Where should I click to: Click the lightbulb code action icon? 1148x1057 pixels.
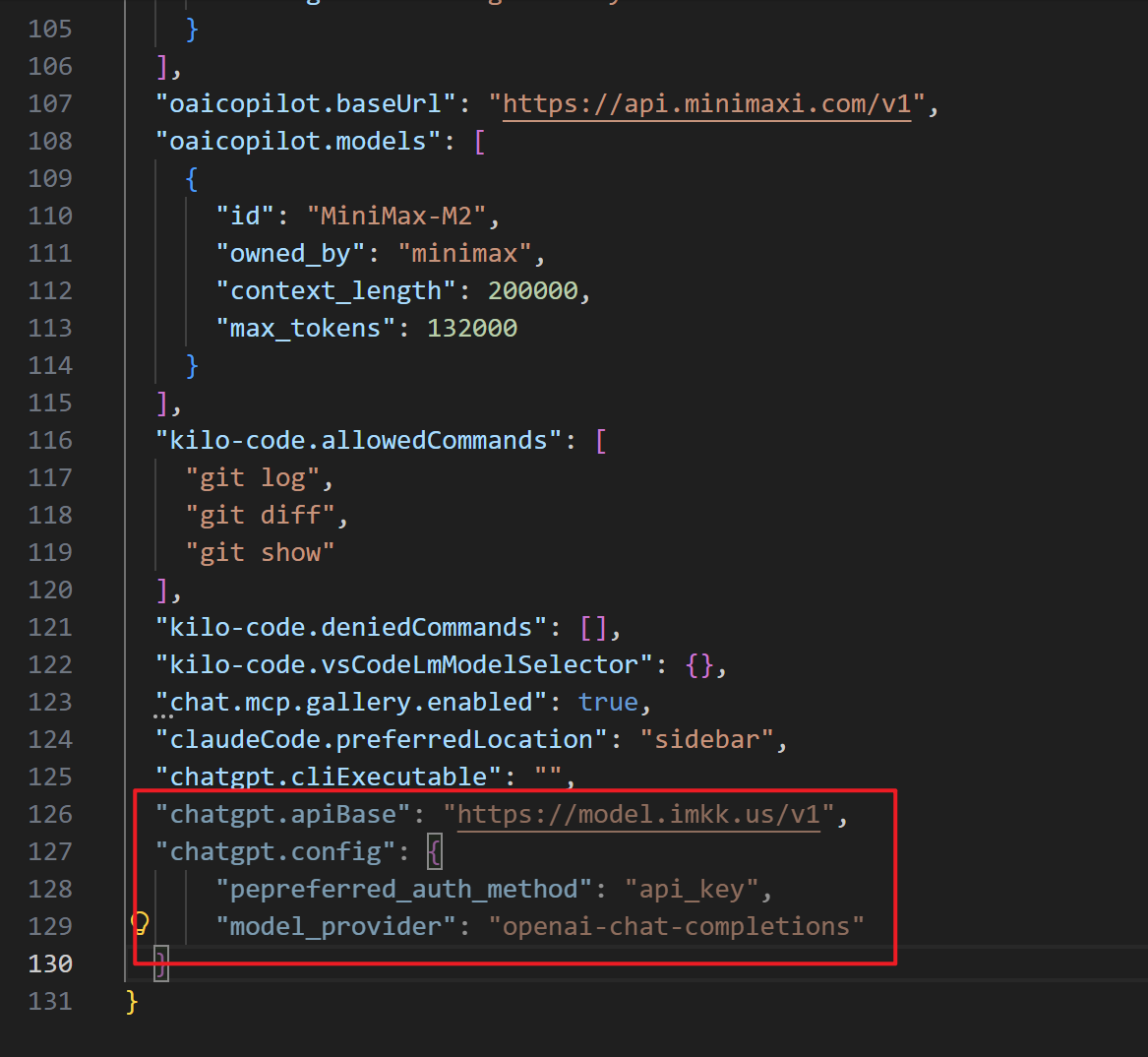141,923
